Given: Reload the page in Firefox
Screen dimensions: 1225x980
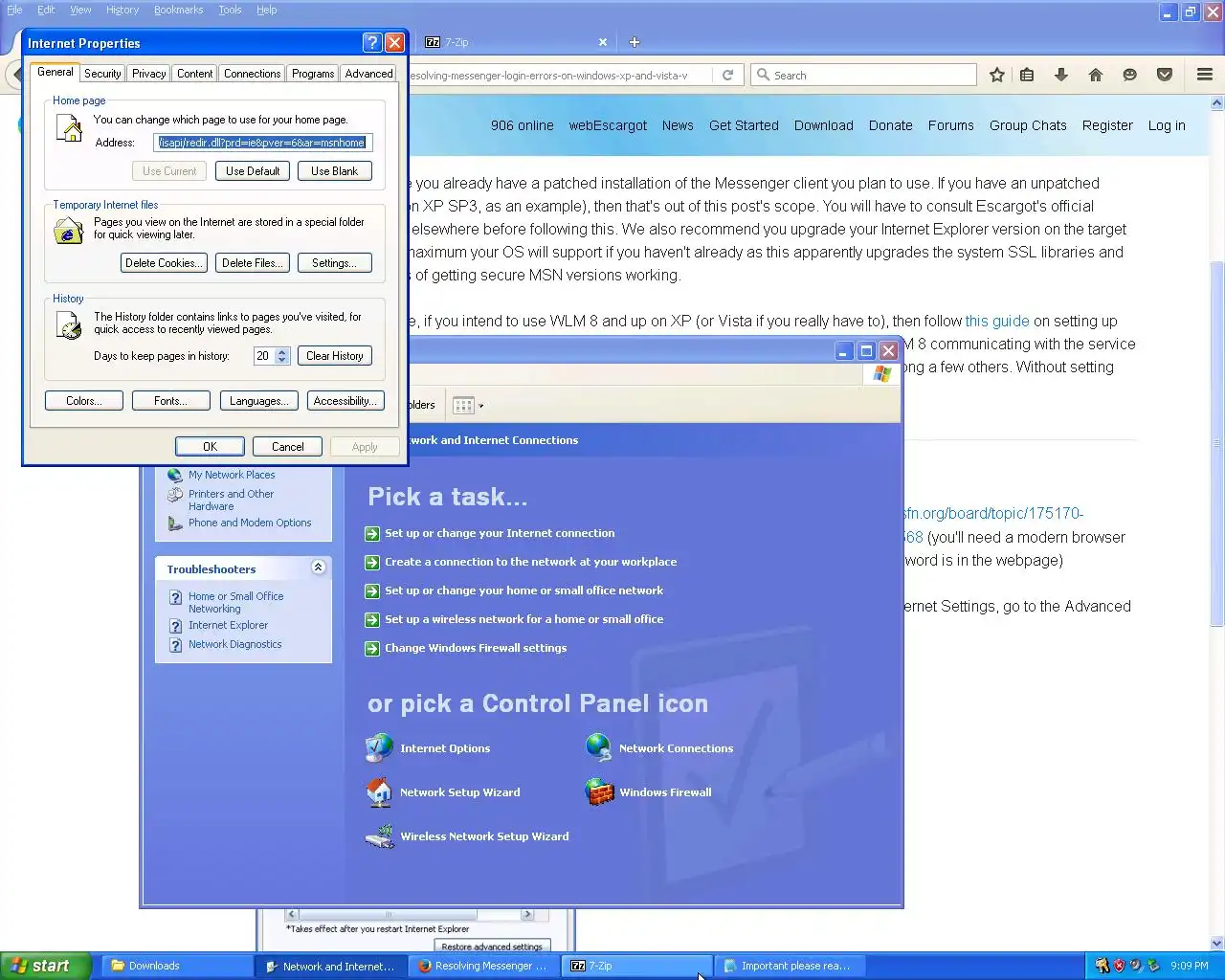Looking at the screenshot, I should (727, 75).
